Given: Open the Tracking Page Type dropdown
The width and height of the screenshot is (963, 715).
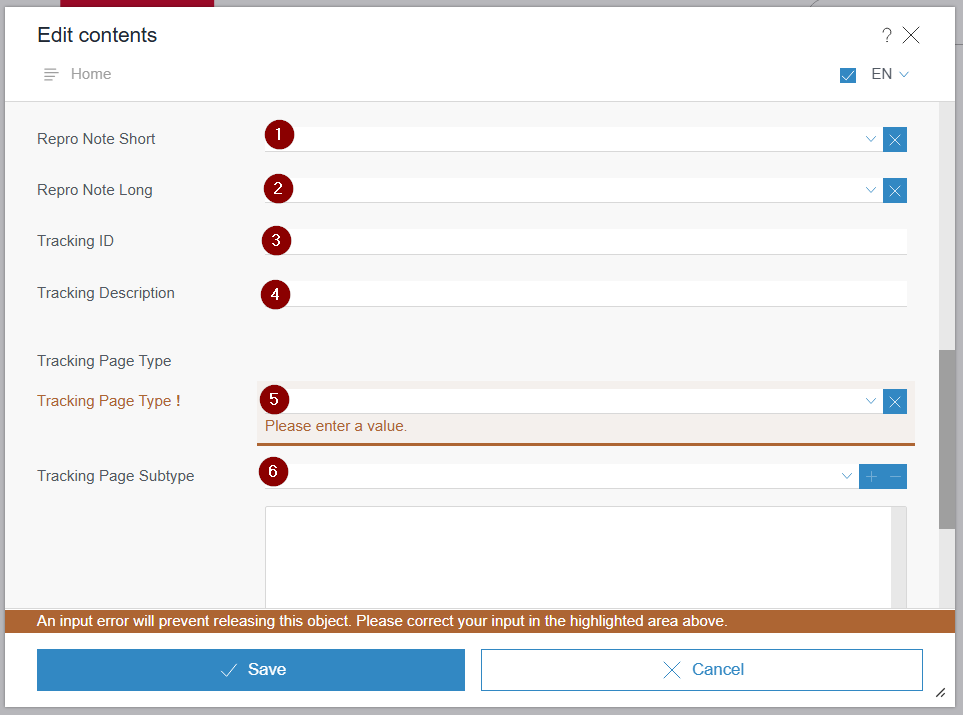Looking at the screenshot, I should tap(870, 401).
